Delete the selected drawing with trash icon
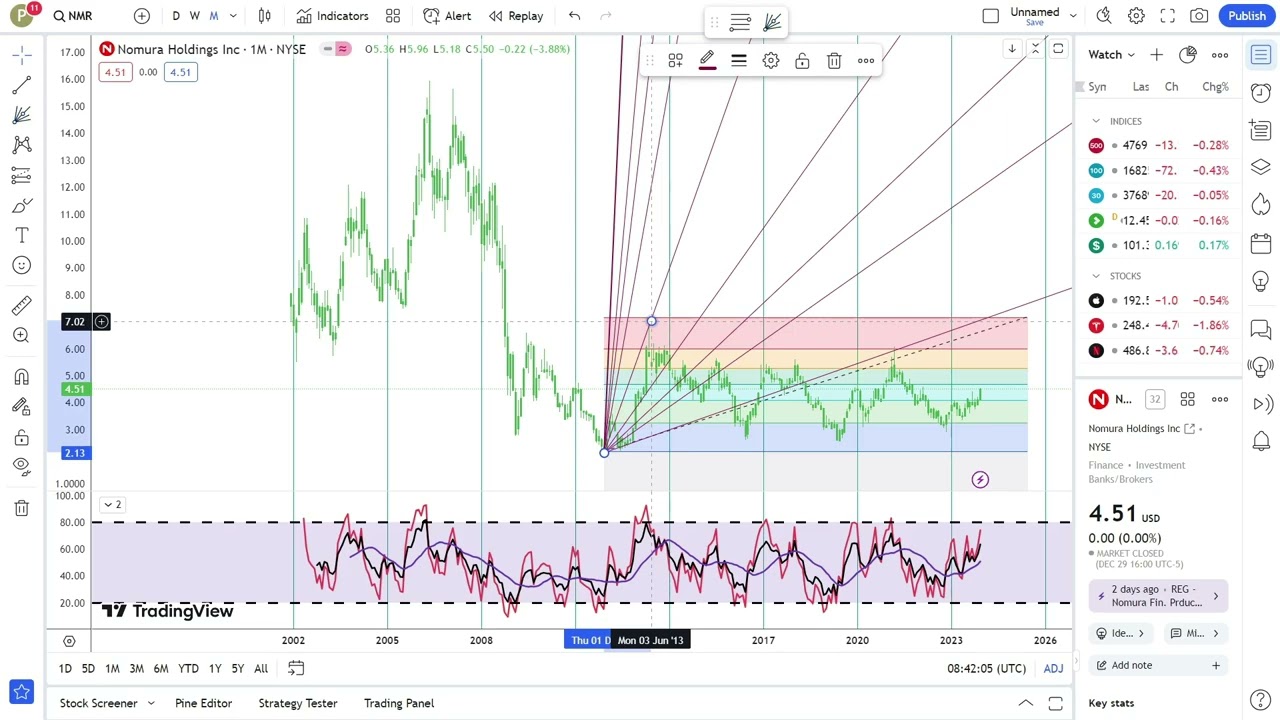This screenshot has height=720, width=1280. [x=834, y=61]
